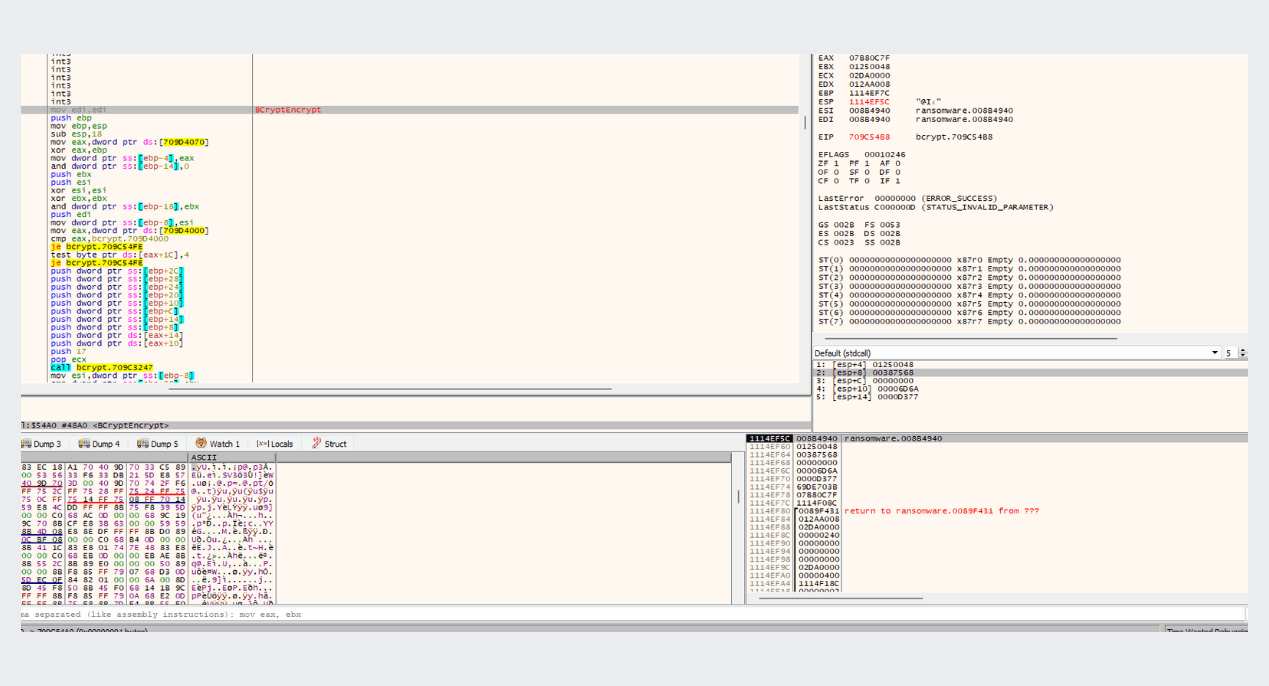
Task: Toggle the PF flag value
Action: coord(866,163)
